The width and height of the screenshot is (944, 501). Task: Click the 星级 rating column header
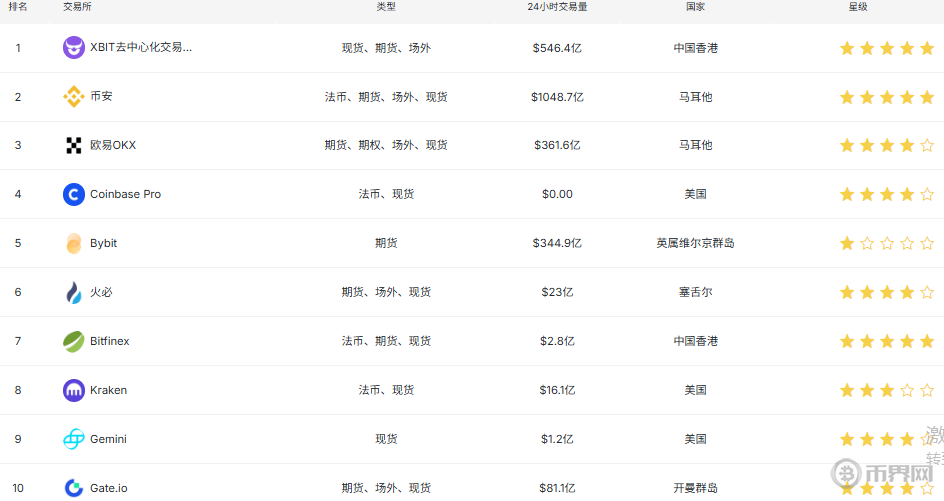(x=858, y=7)
